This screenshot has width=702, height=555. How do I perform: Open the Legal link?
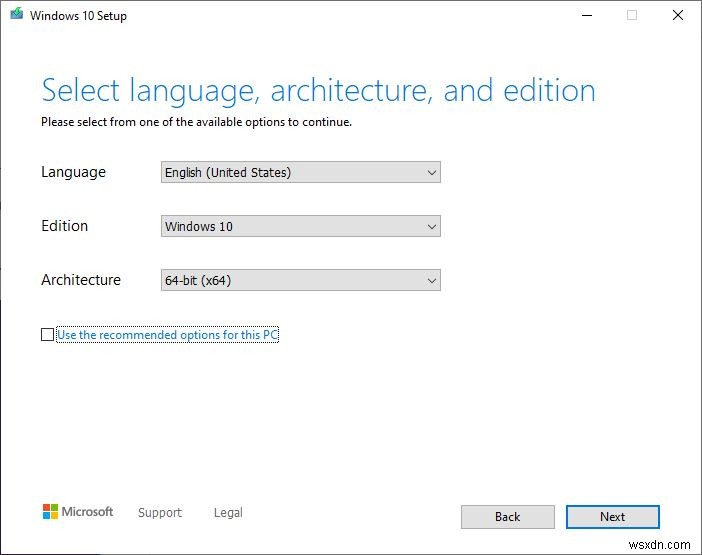[228, 512]
